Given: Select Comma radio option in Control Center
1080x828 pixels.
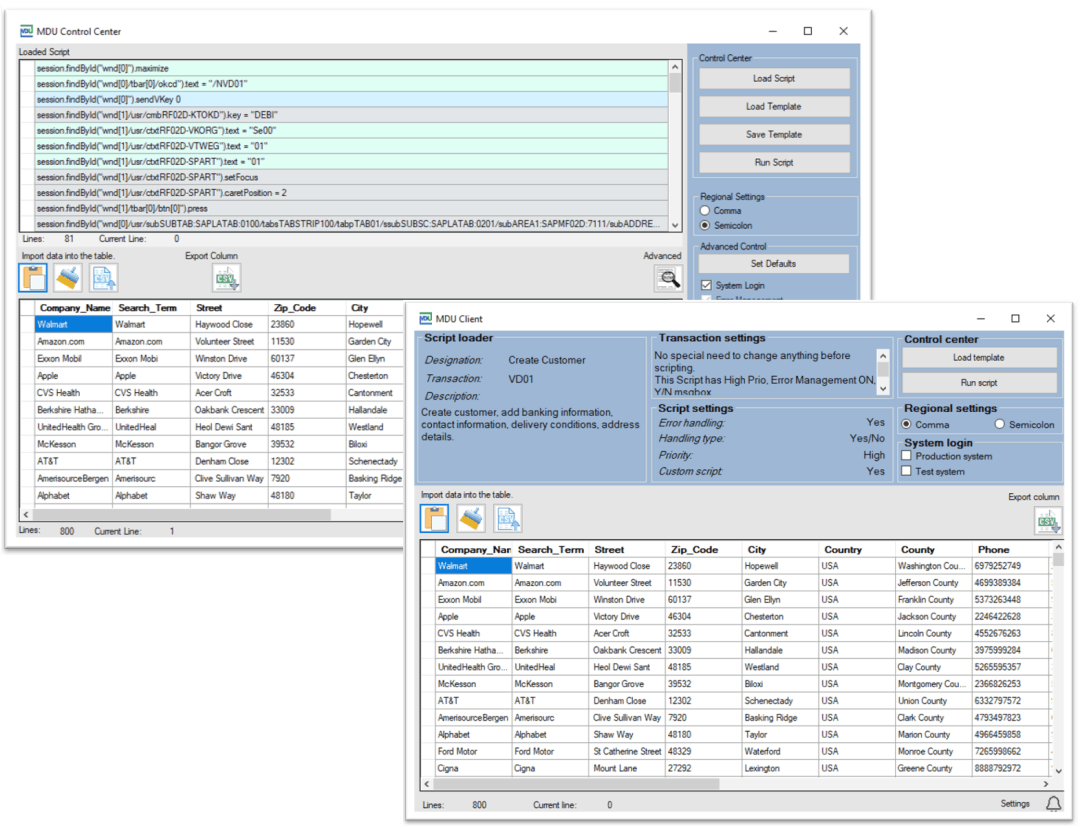Looking at the screenshot, I should [x=705, y=211].
